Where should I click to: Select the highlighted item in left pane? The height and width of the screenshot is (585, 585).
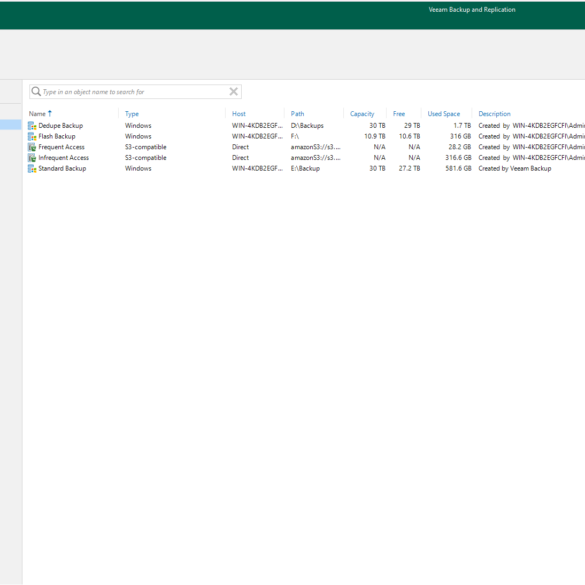pos(10,125)
